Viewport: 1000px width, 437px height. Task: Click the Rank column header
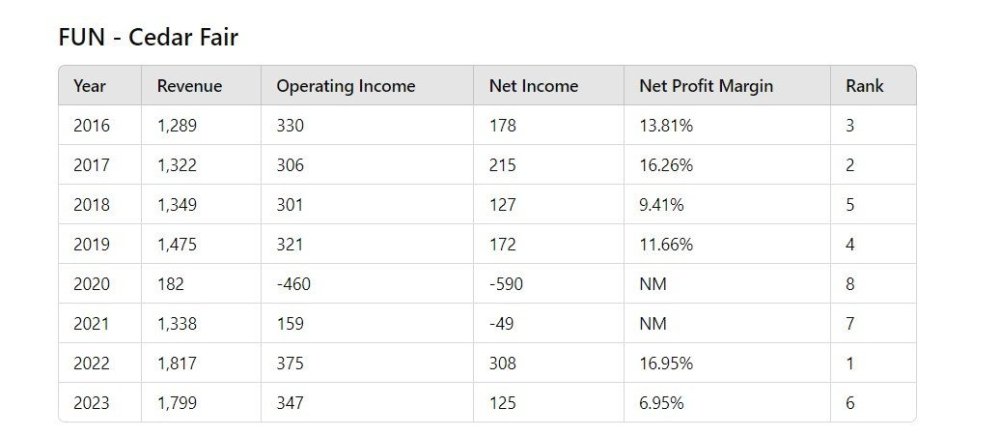[x=864, y=86]
